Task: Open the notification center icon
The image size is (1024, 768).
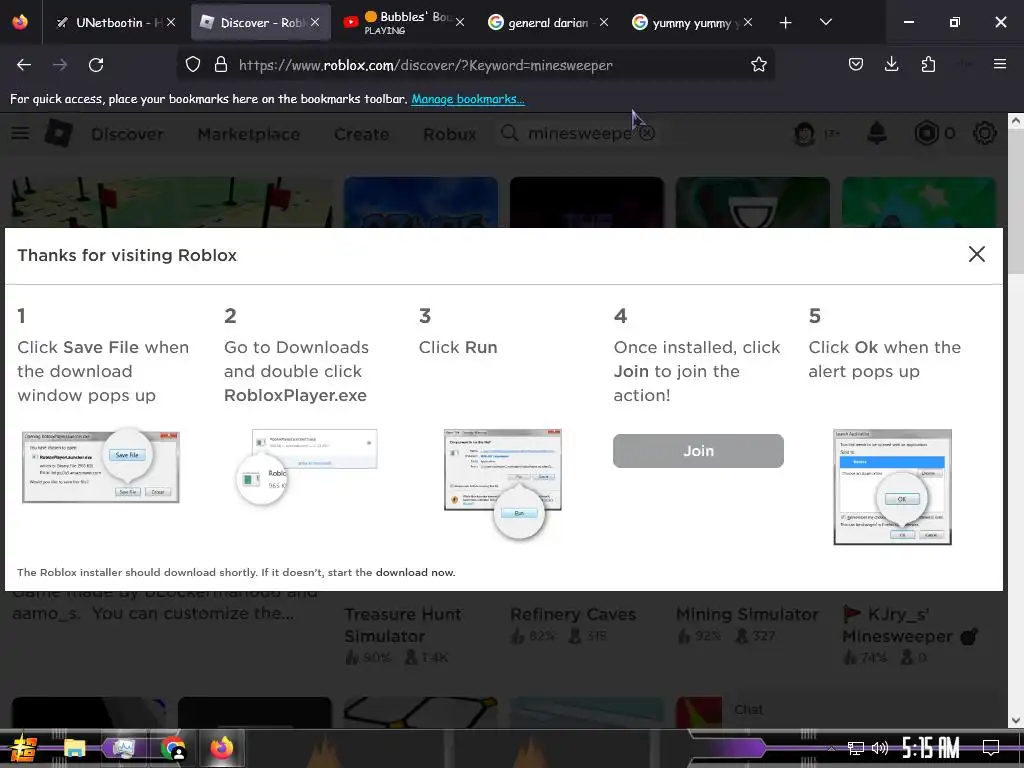Action: click(x=991, y=747)
